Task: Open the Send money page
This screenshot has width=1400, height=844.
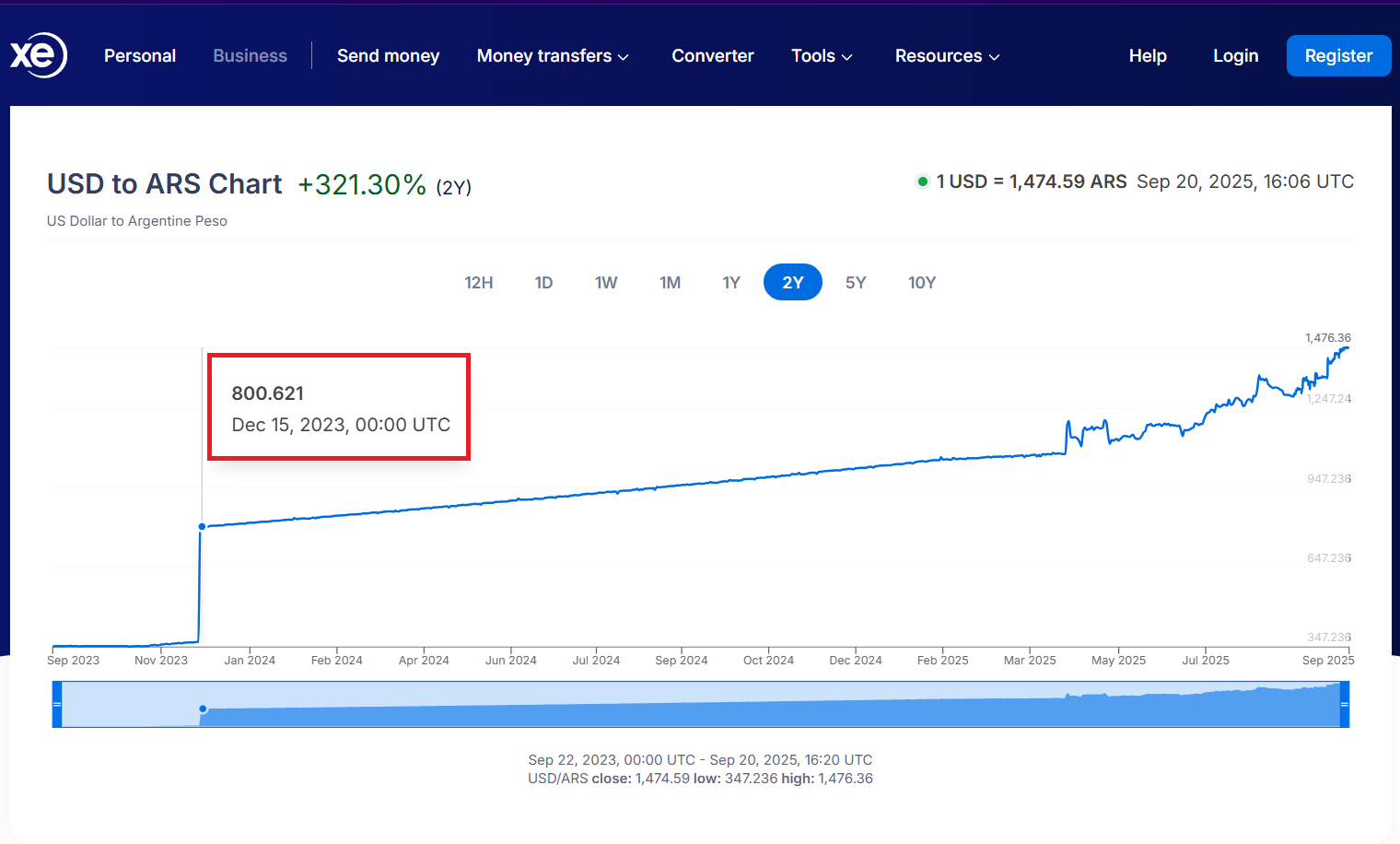Action: (x=388, y=56)
